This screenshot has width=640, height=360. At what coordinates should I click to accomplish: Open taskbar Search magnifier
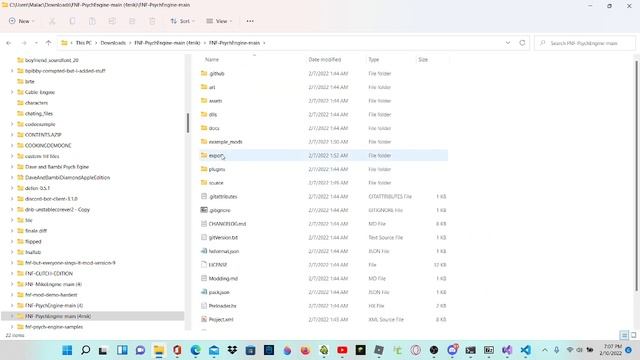tap(86, 350)
